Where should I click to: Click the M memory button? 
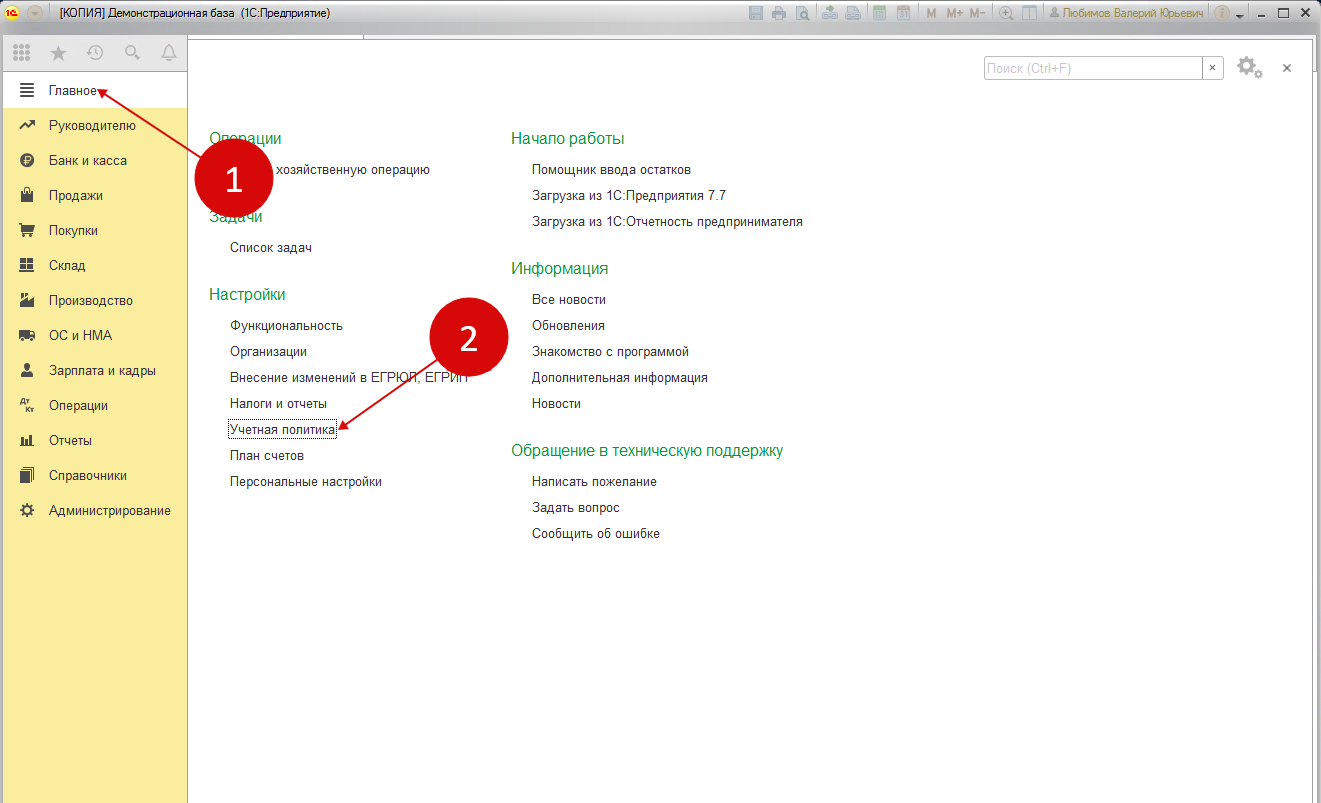pos(931,13)
